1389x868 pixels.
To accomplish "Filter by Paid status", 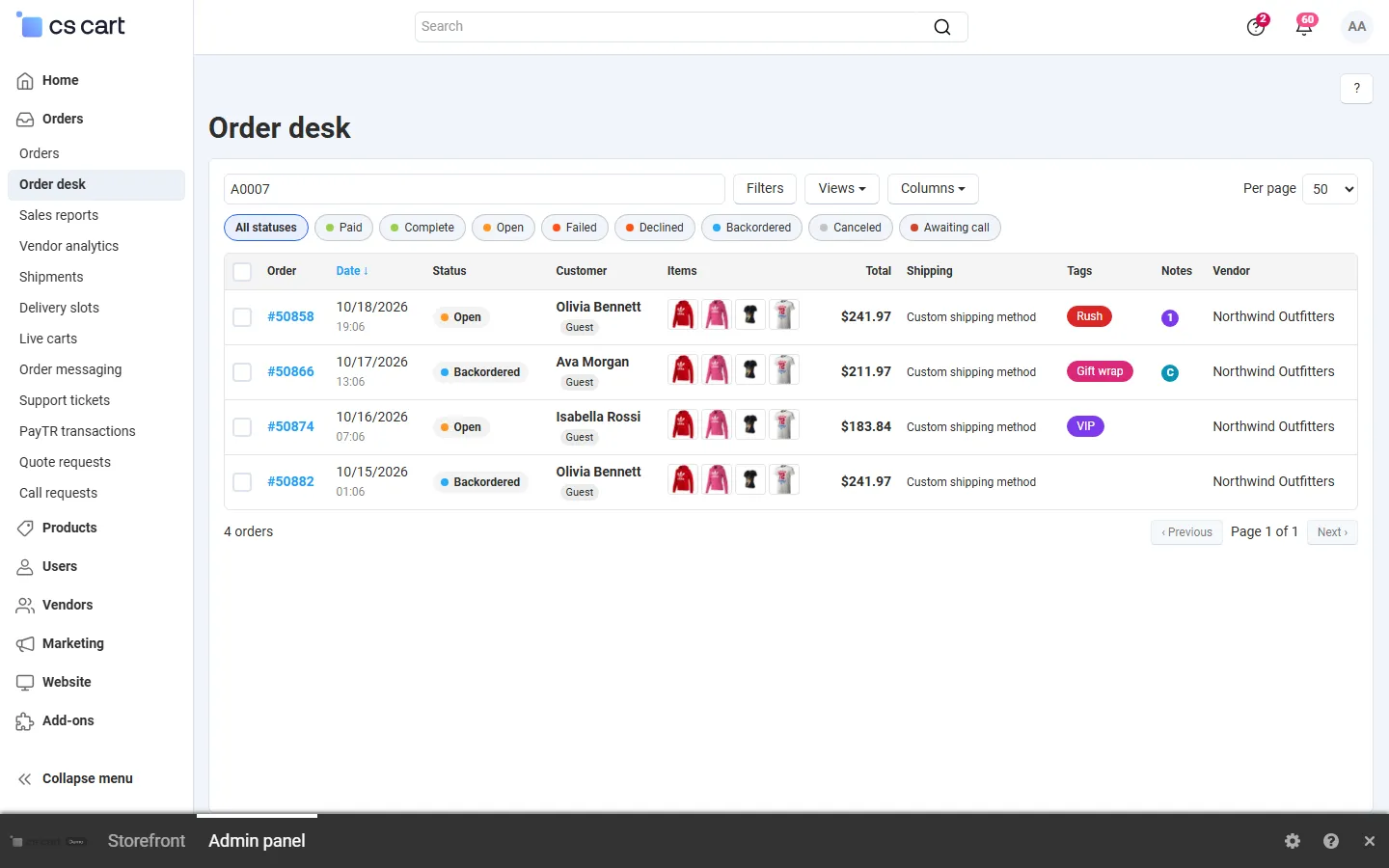I will pos(343,228).
